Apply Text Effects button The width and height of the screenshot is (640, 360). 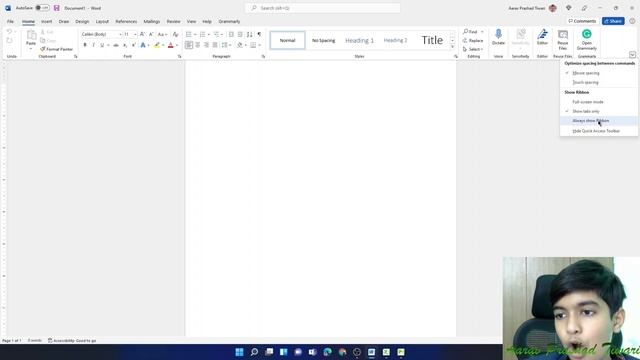click(143, 45)
